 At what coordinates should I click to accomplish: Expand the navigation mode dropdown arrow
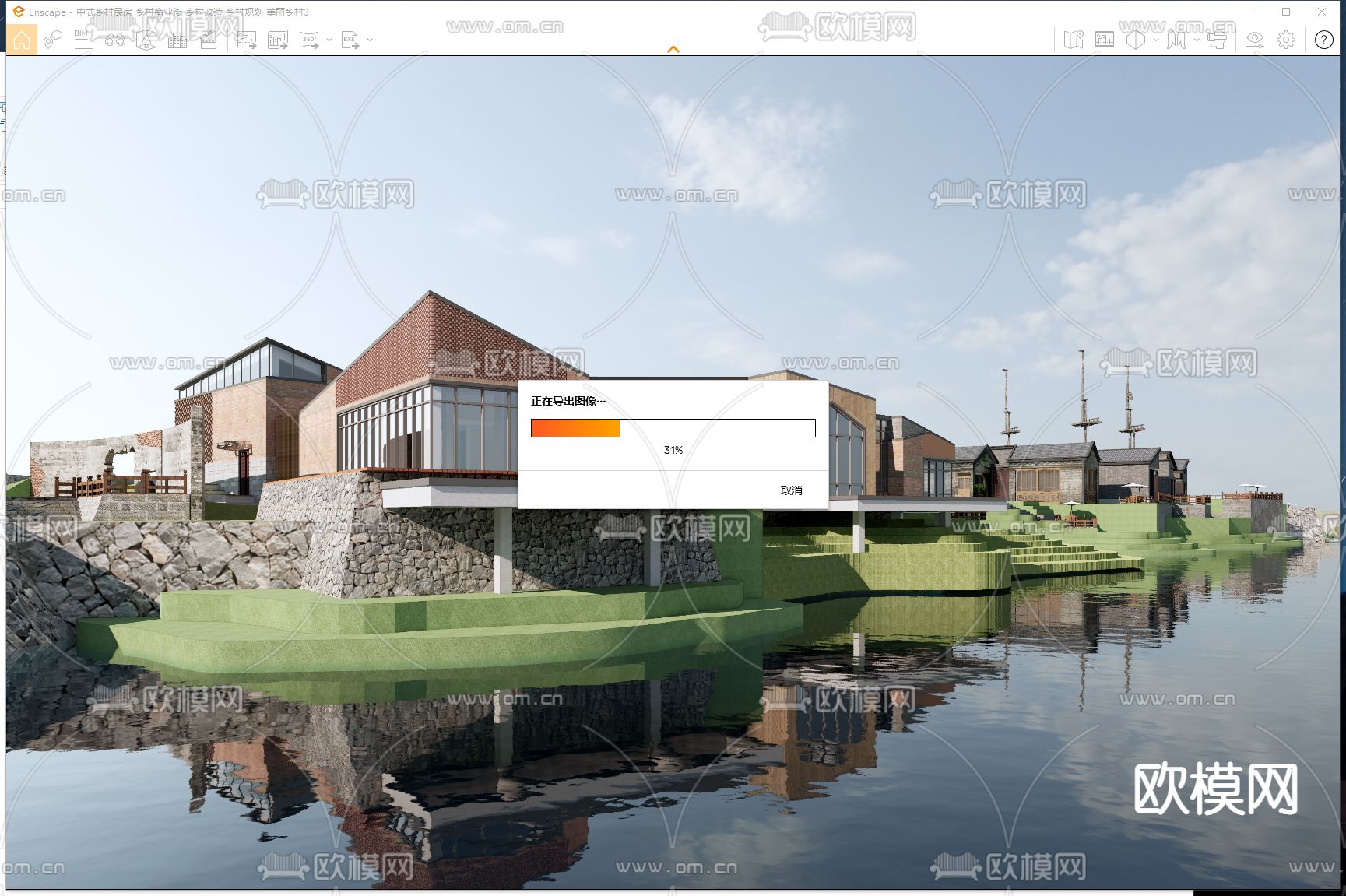(x=1197, y=40)
